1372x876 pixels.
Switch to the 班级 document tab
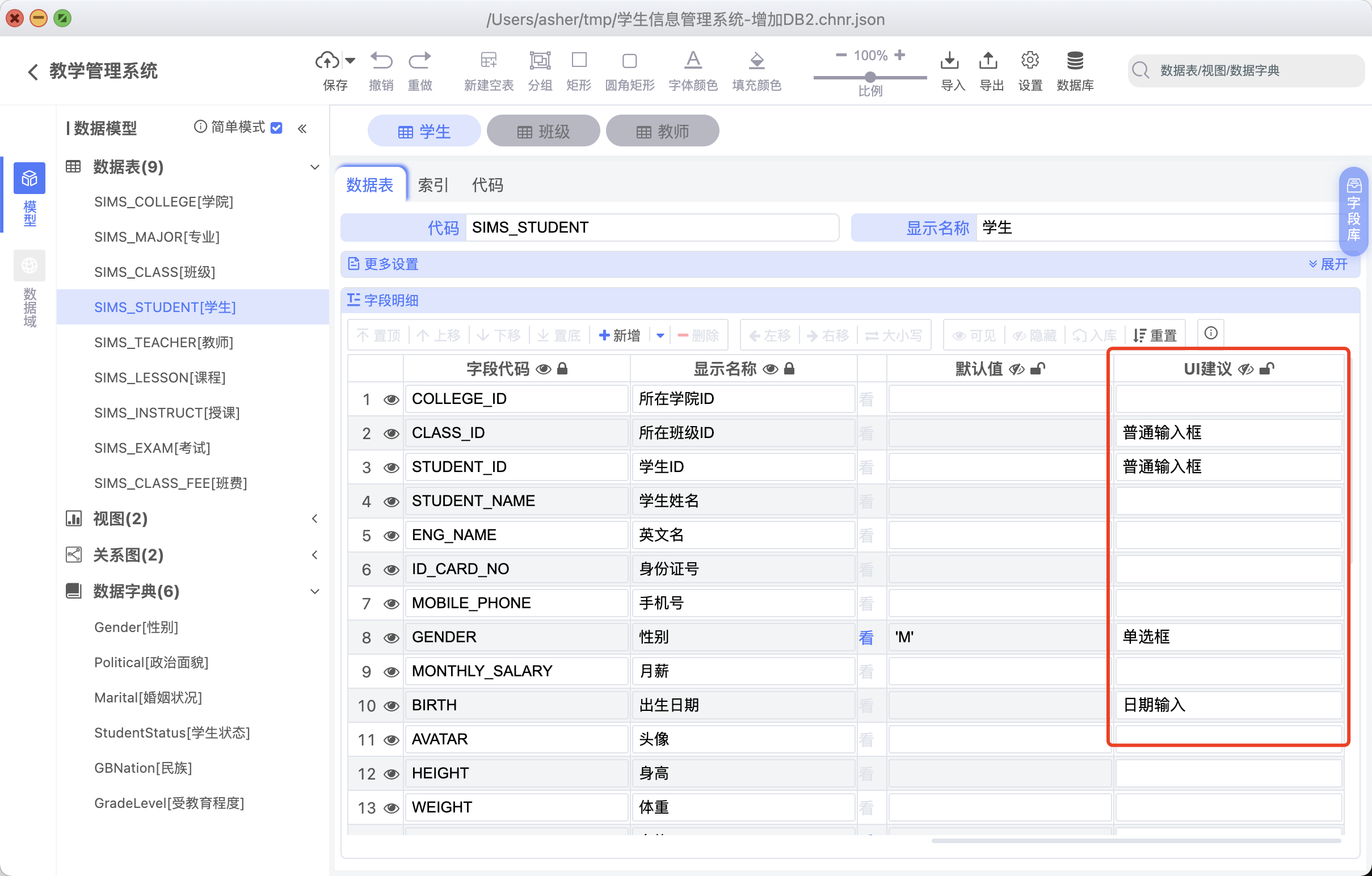point(543,131)
